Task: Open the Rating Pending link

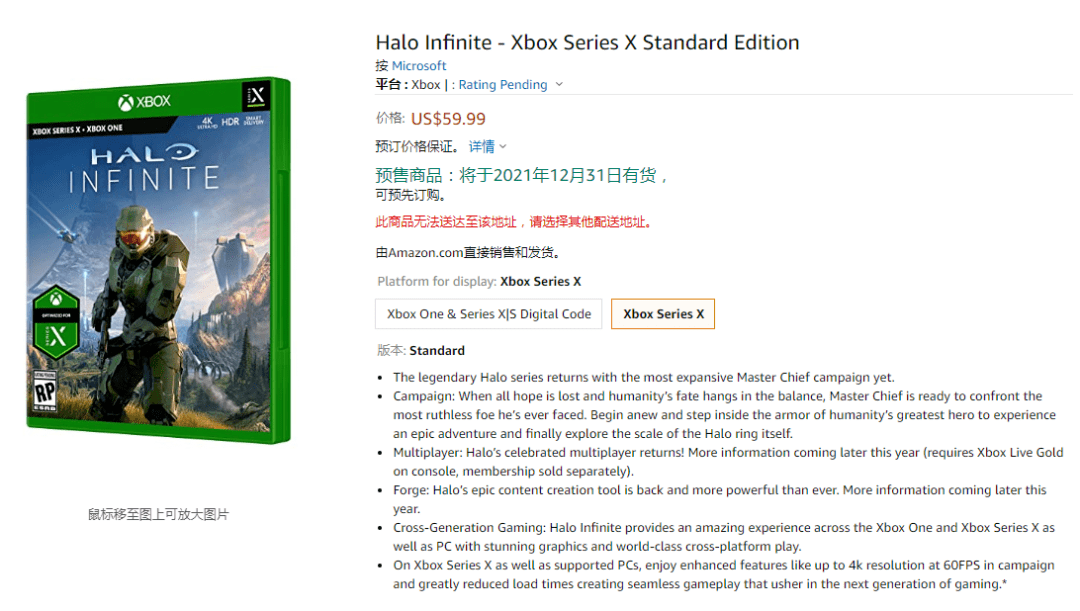Action: [502, 85]
